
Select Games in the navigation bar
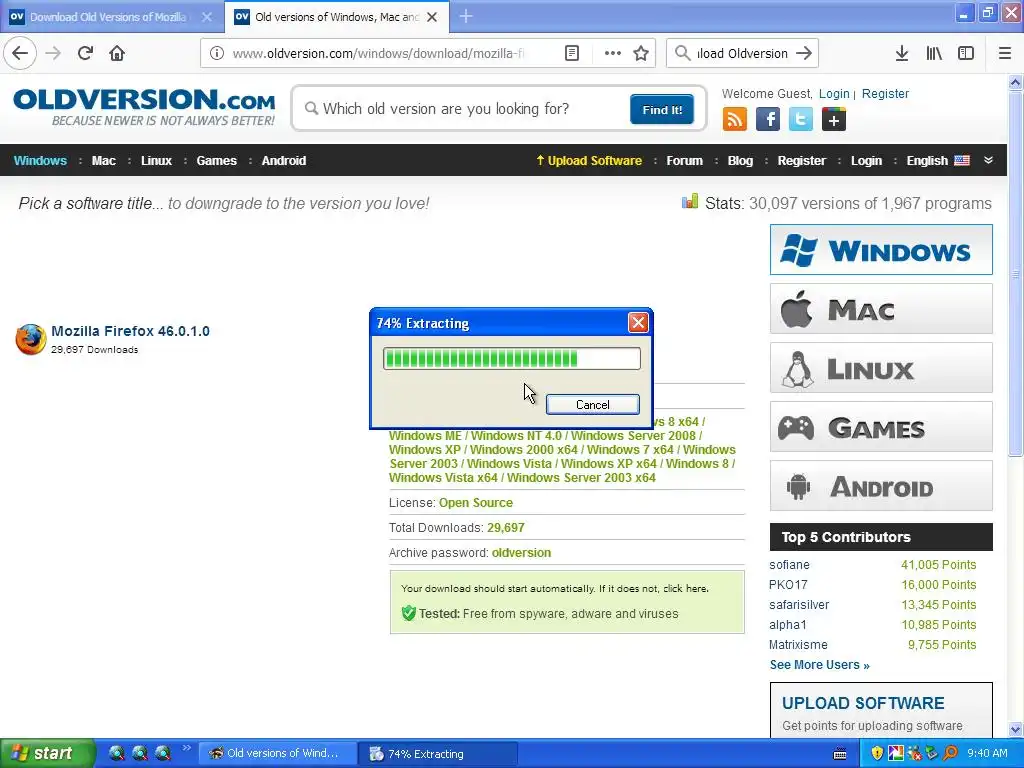coord(217,161)
